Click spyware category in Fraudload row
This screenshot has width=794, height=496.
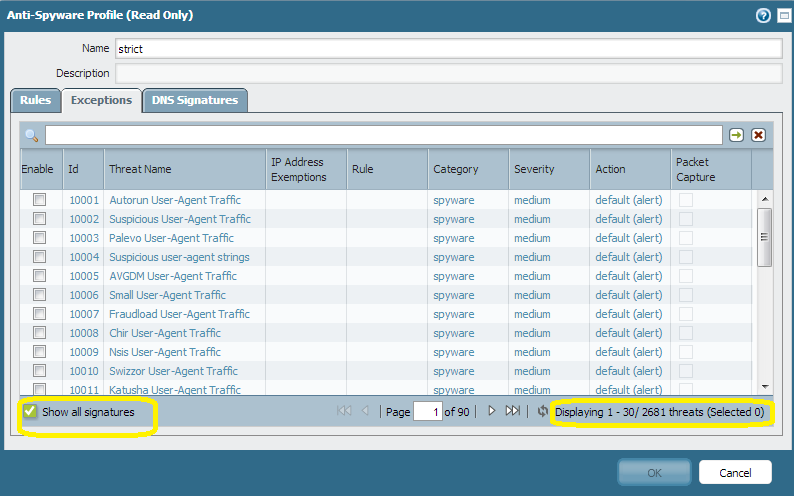click(454, 314)
